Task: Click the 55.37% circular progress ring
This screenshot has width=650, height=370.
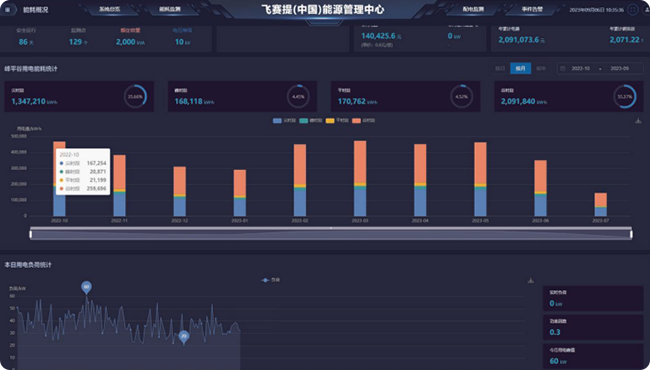Action: click(x=624, y=97)
